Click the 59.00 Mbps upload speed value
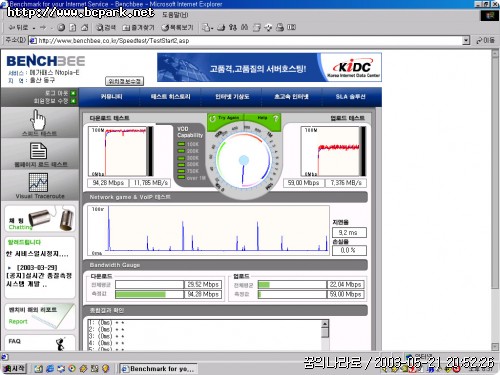Image resolution: width=500 pixels, height=375 pixels. pyautogui.click(x=303, y=183)
